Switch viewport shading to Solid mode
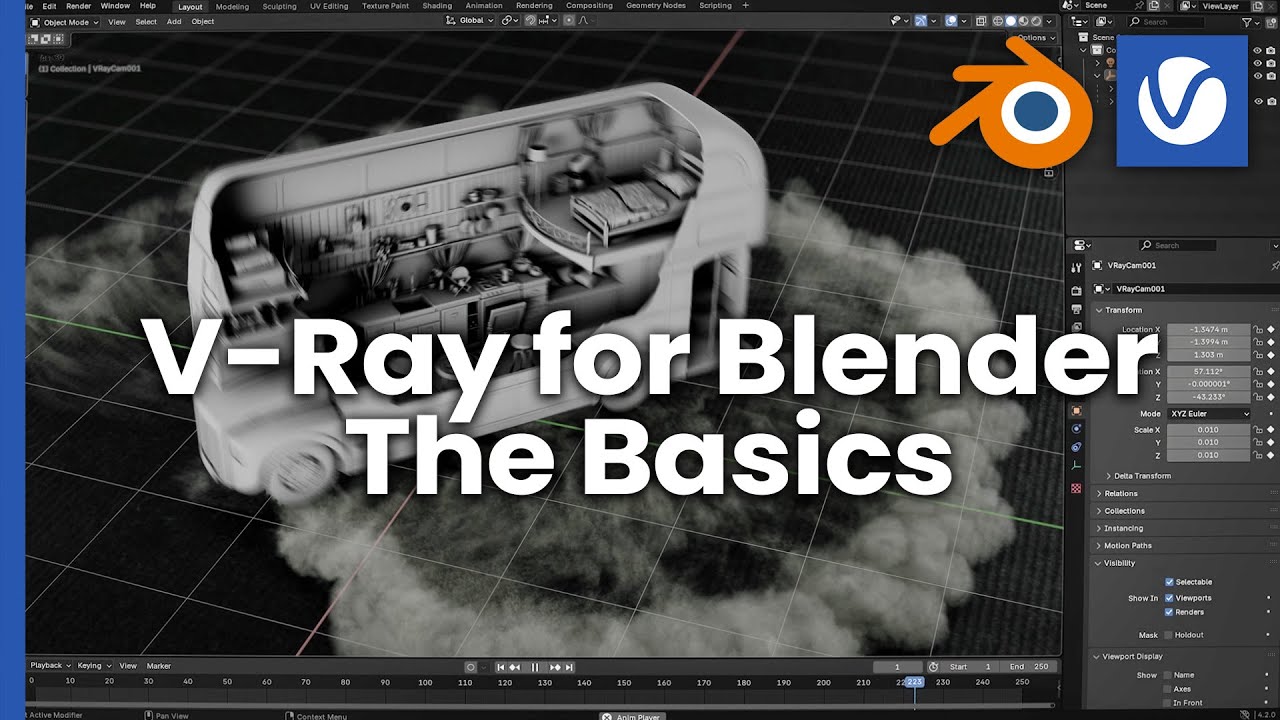The image size is (1280, 720). [1011, 21]
